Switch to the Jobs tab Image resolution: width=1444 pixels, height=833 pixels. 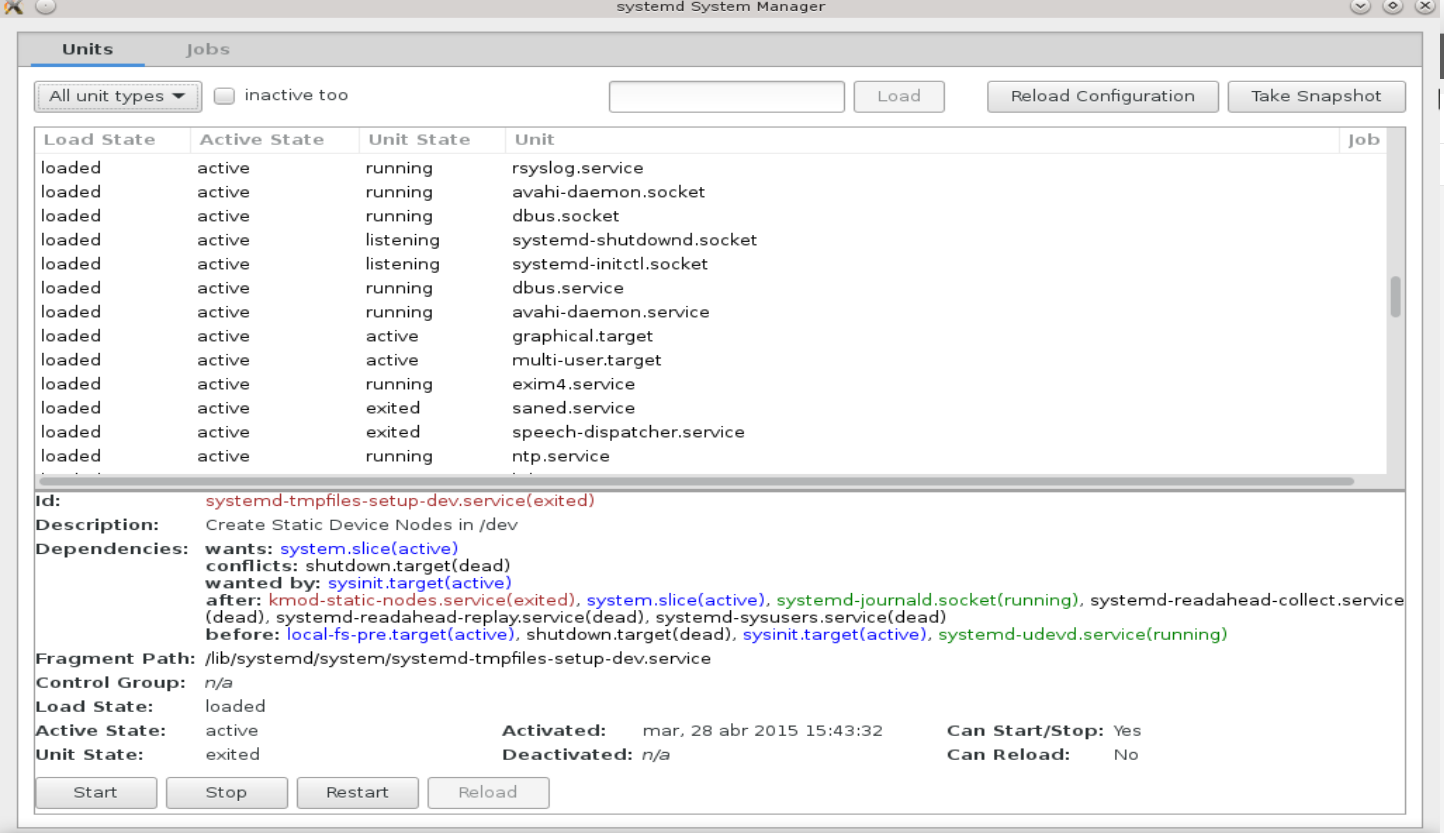click(x=207, y=49)
